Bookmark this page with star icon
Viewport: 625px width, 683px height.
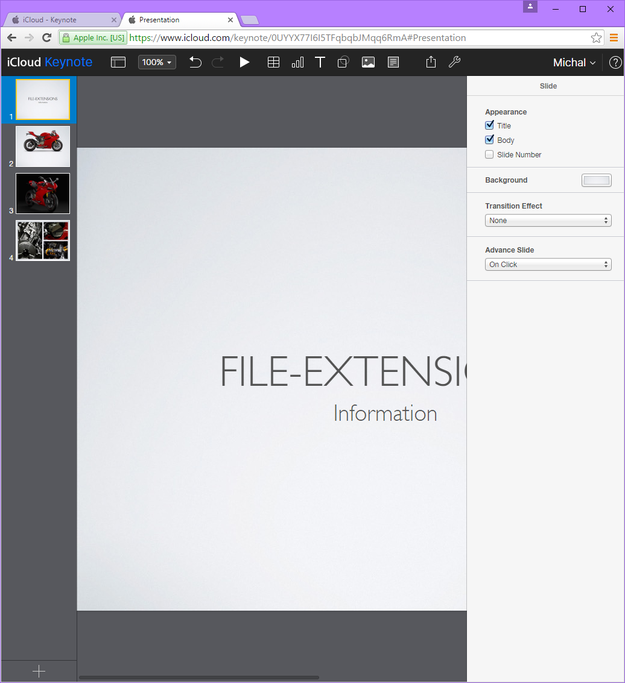click(596, 38)
